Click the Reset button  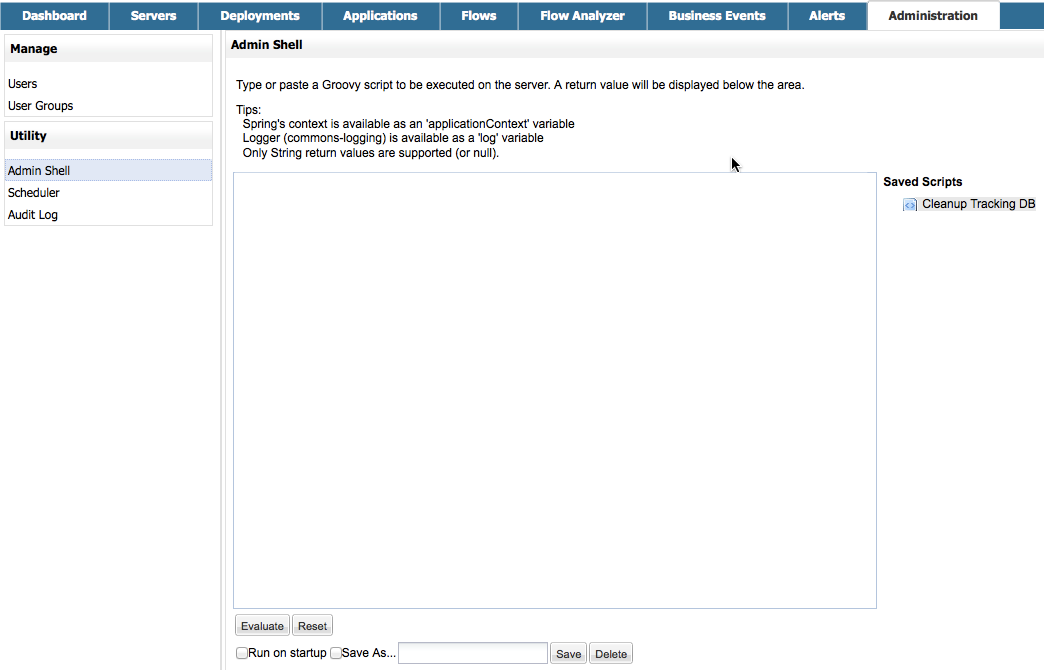tap(312, 626)
